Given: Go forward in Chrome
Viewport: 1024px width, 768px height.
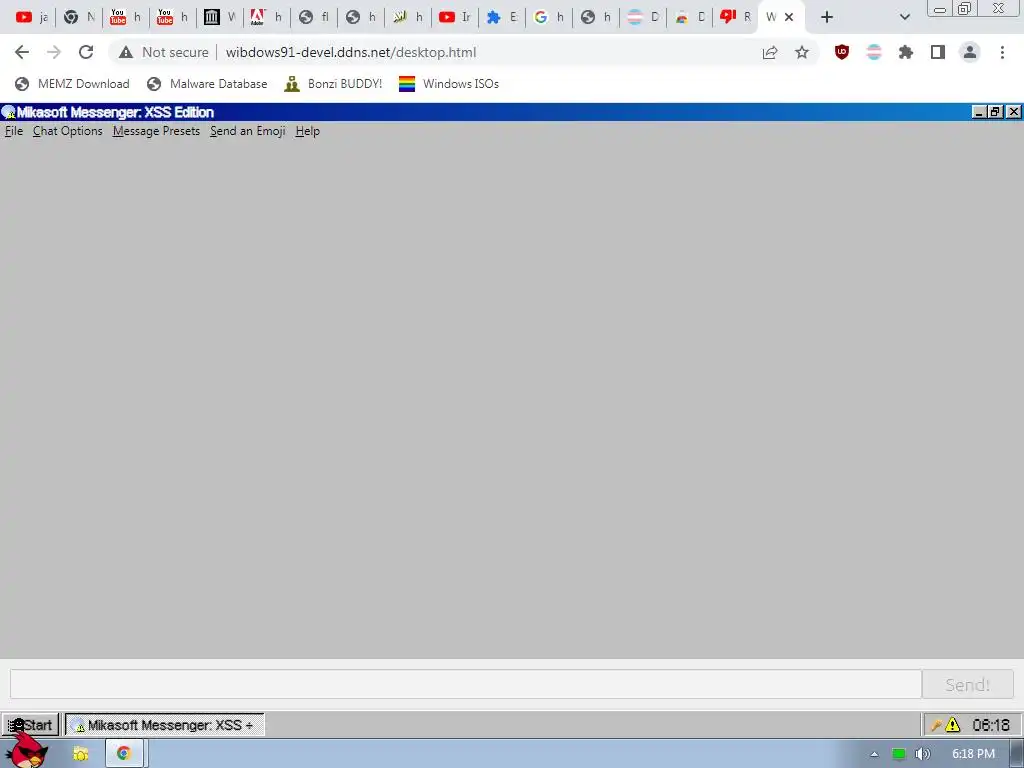Looking at the screenshot, I should tap(54, 52).
